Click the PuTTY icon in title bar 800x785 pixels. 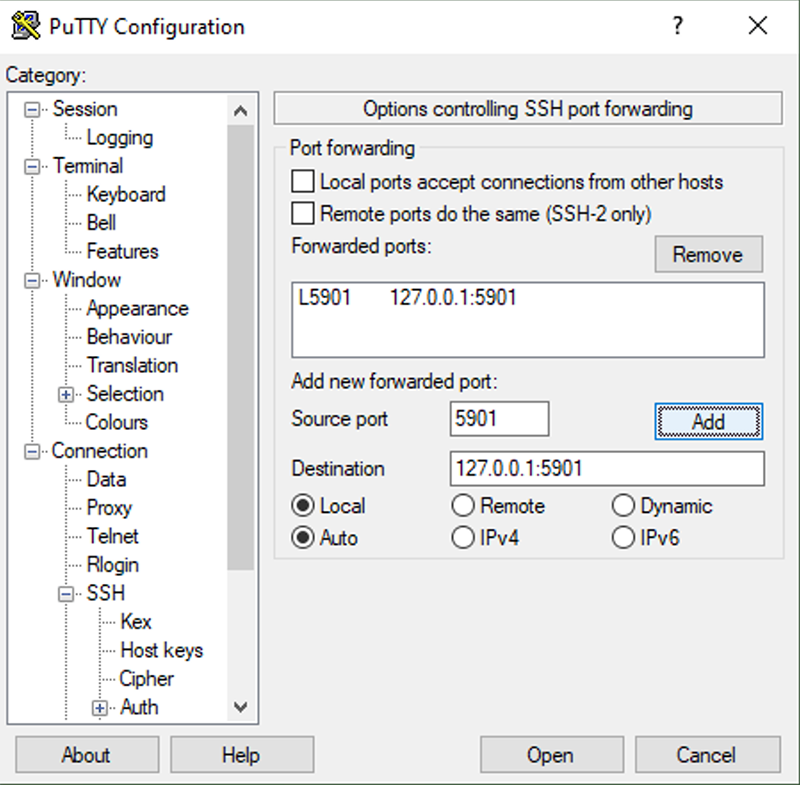point(26,26)
